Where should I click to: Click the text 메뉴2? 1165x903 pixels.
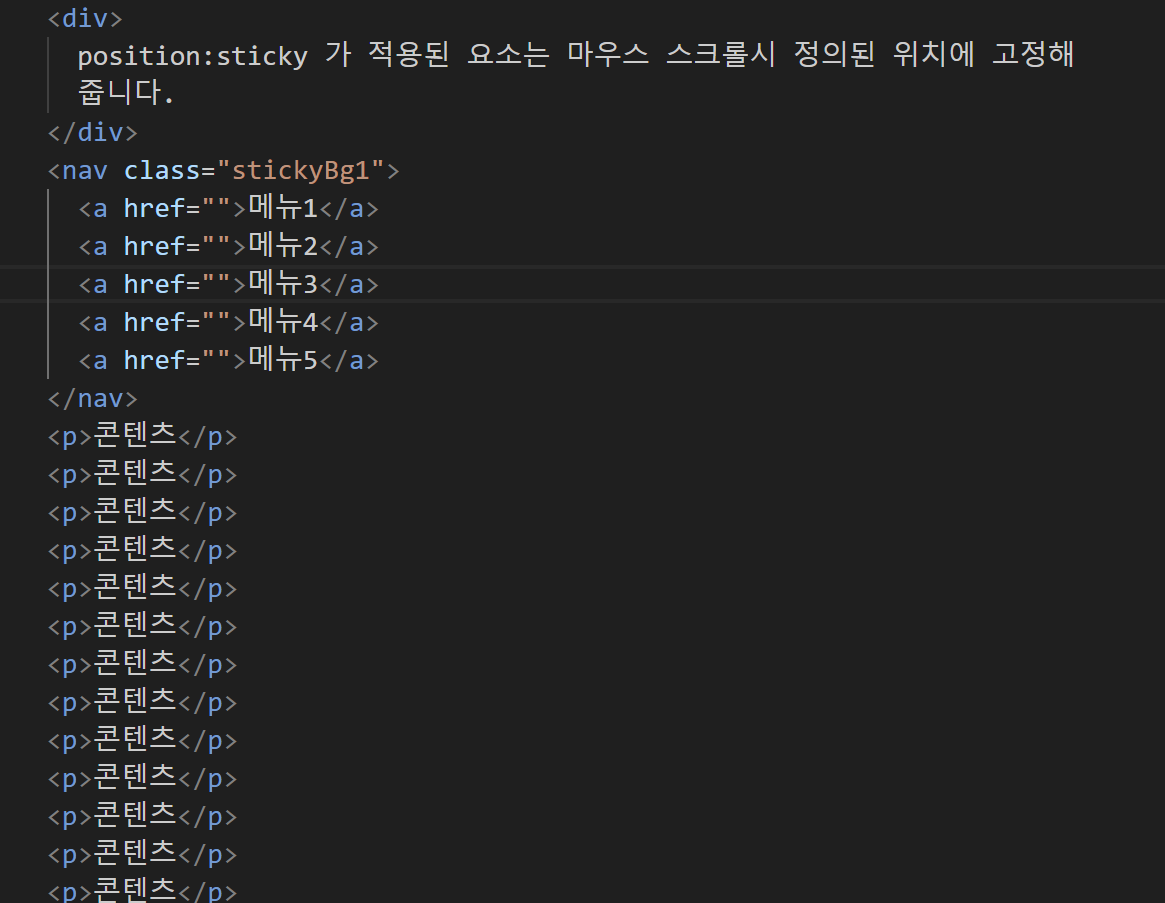point(282,245)
